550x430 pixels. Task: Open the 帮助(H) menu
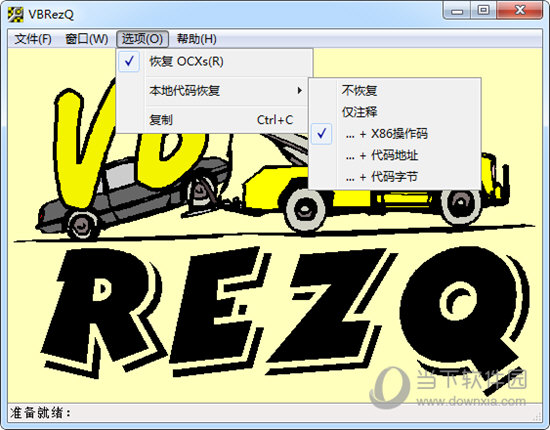point(196,39)
